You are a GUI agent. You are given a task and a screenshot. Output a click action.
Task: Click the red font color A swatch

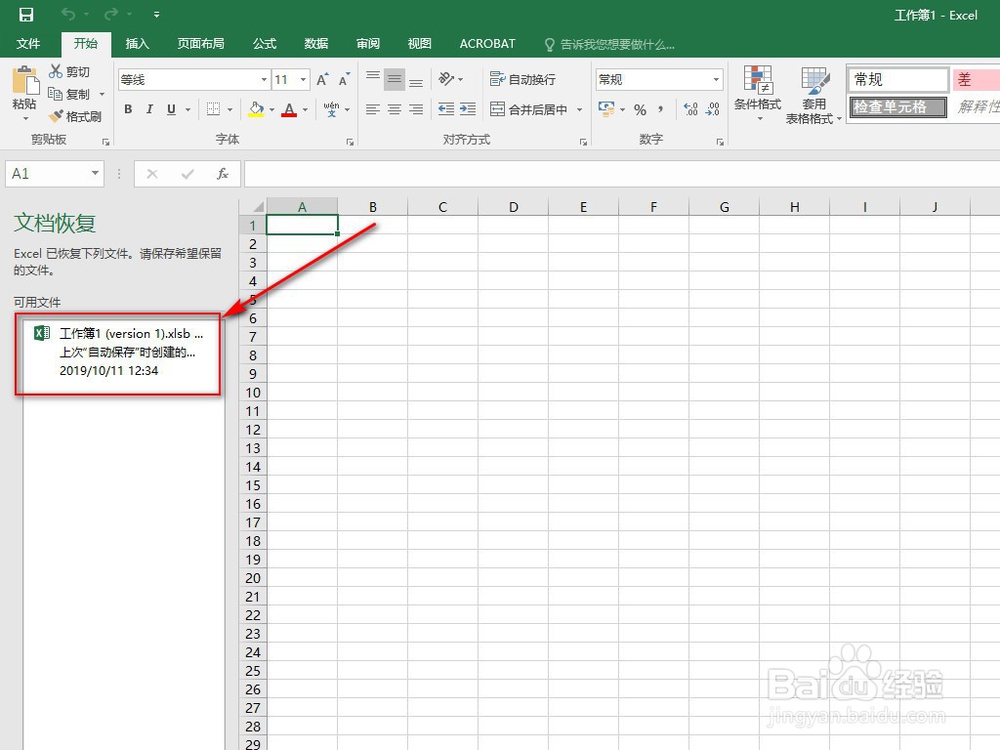pos(289,109)
